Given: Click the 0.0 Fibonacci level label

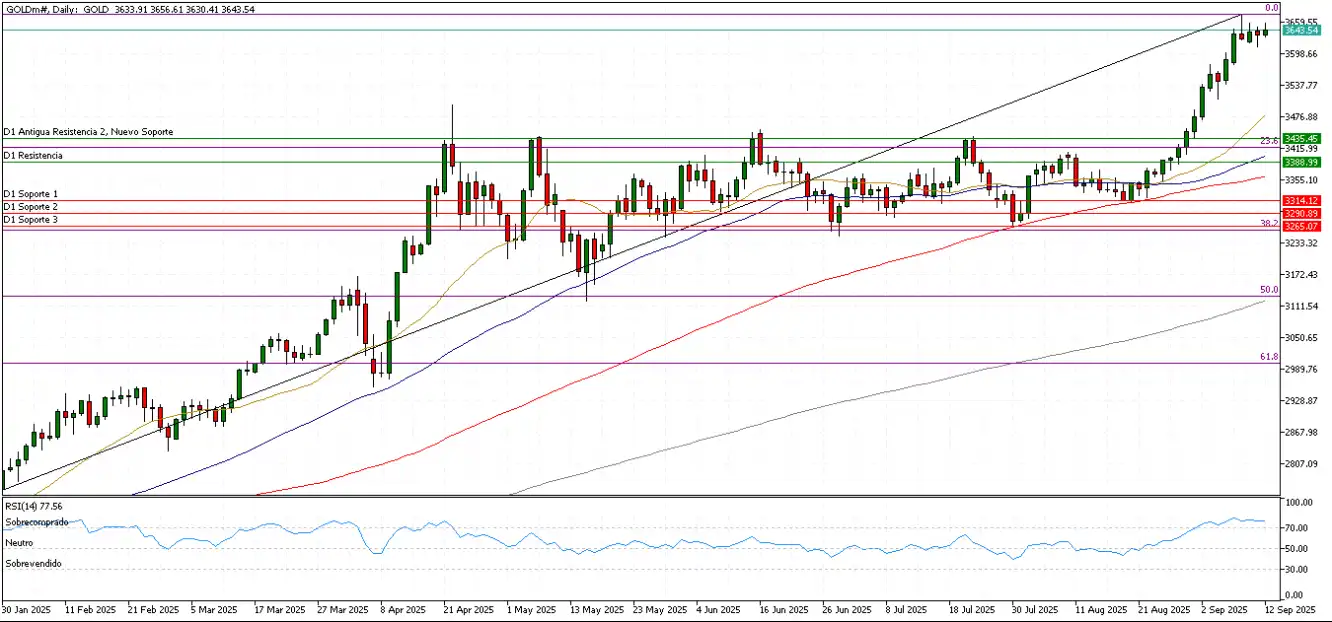Looking at the screenshot, I should pos(1272,8).
